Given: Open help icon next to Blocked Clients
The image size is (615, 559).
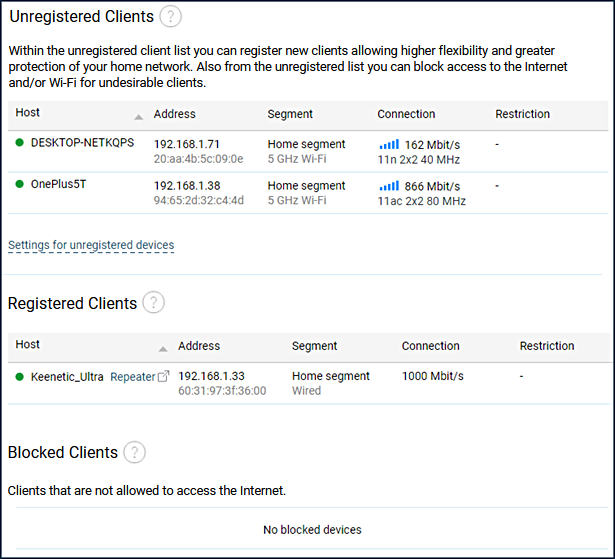Looking at the screenshot, I should [134, 452].
